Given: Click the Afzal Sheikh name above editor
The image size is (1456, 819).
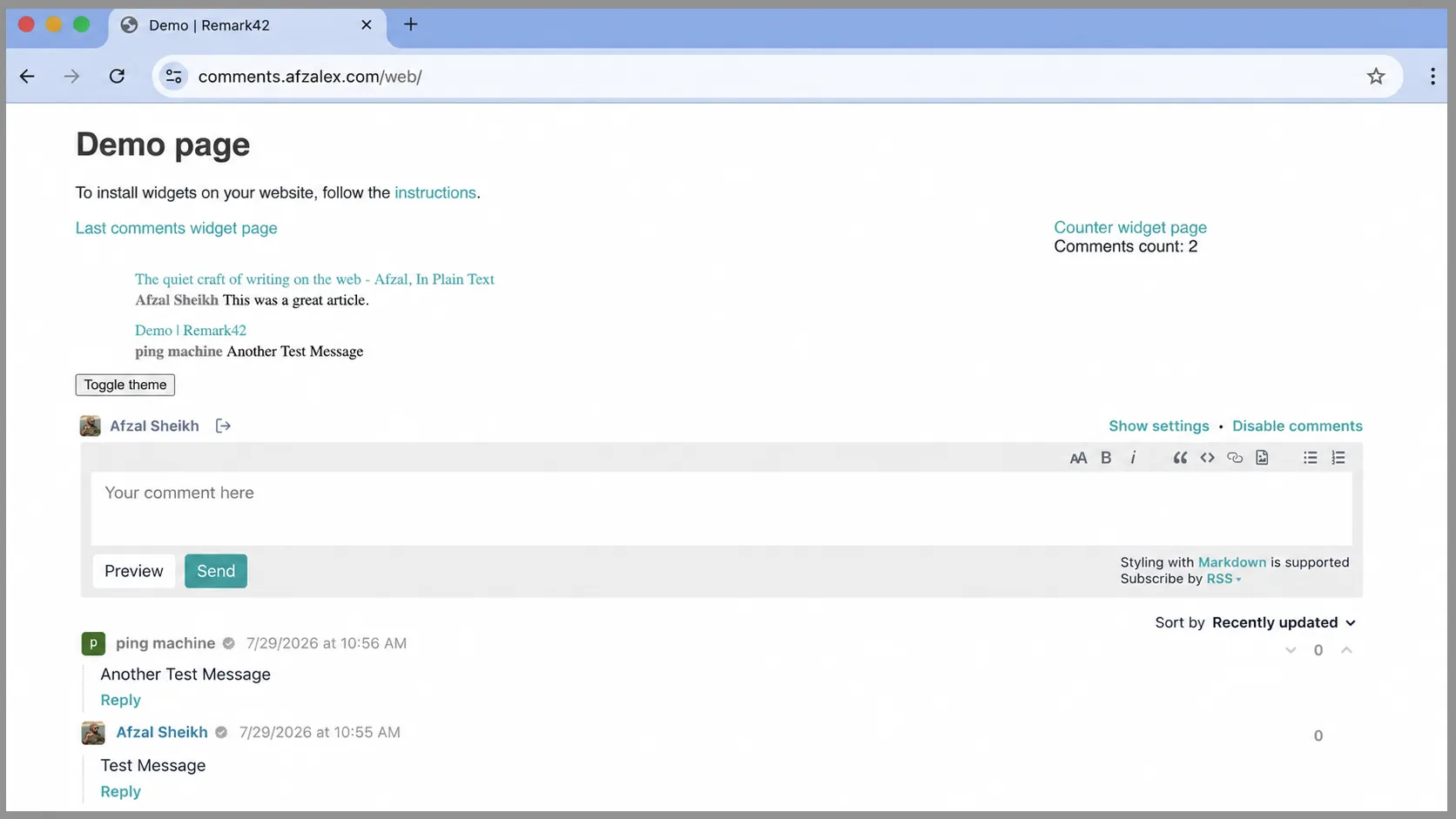Looking at the screenshot, I should pos(154,426).
